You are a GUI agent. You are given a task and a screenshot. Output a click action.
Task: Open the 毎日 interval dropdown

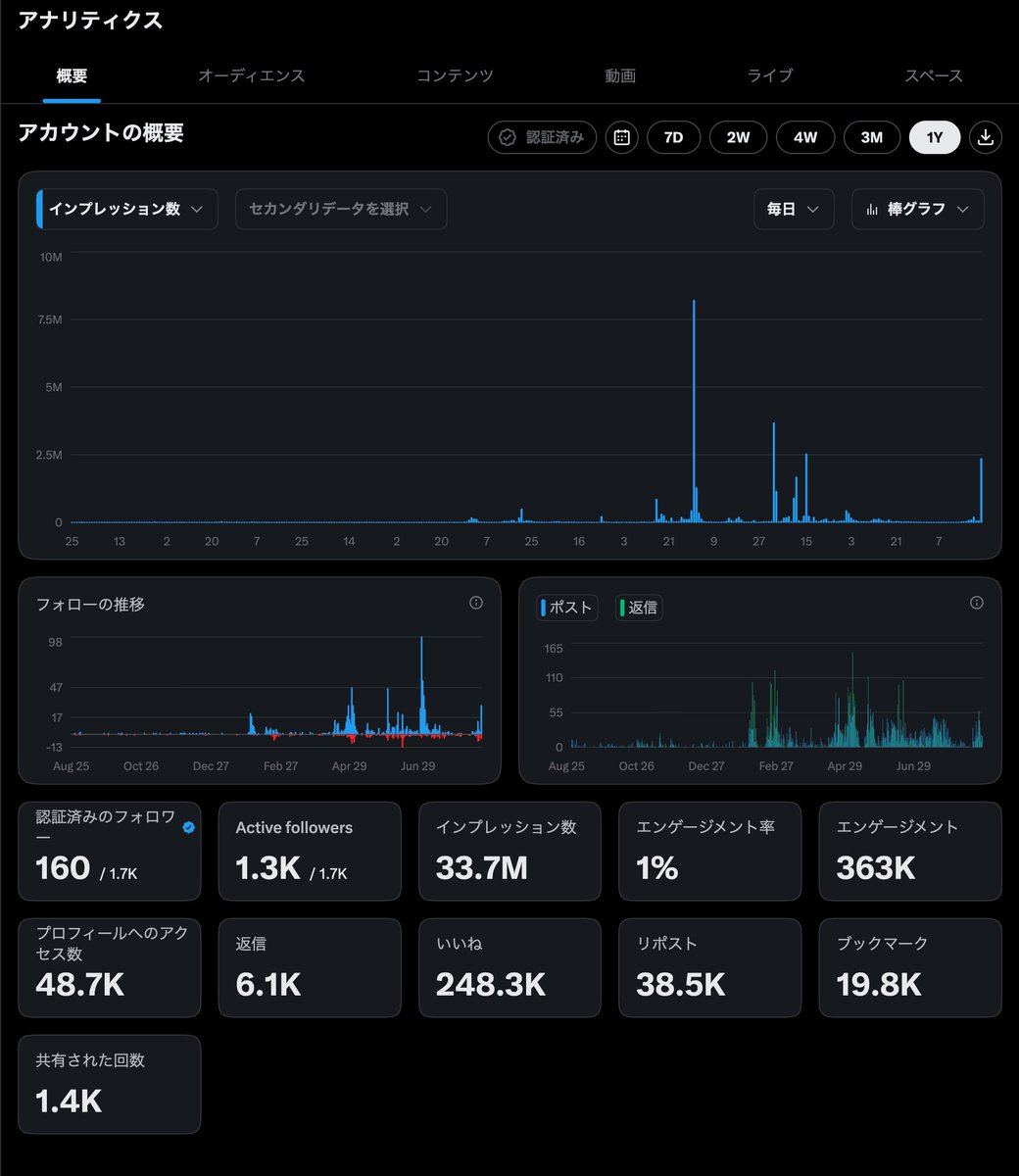[x=794, y=210]
